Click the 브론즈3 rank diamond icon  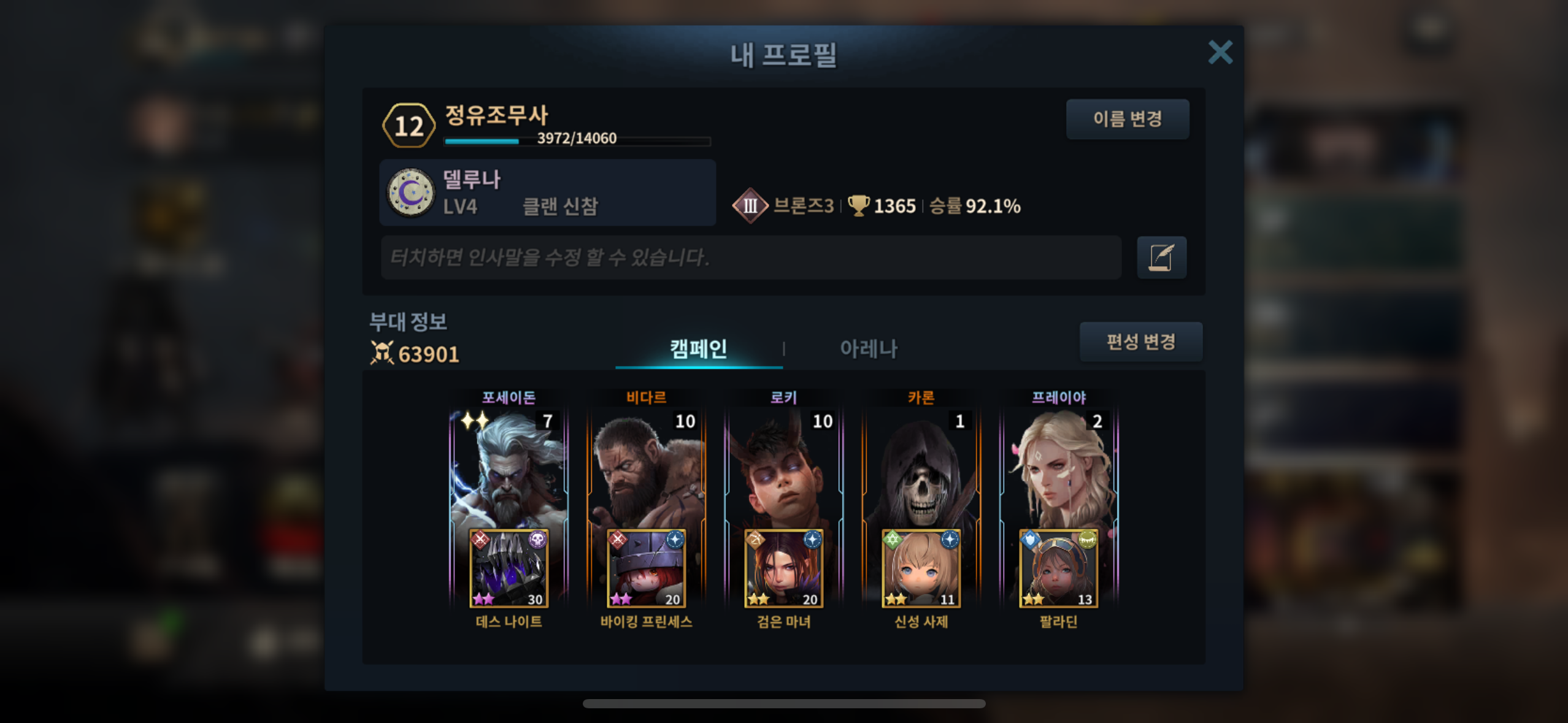click(750, 206)
